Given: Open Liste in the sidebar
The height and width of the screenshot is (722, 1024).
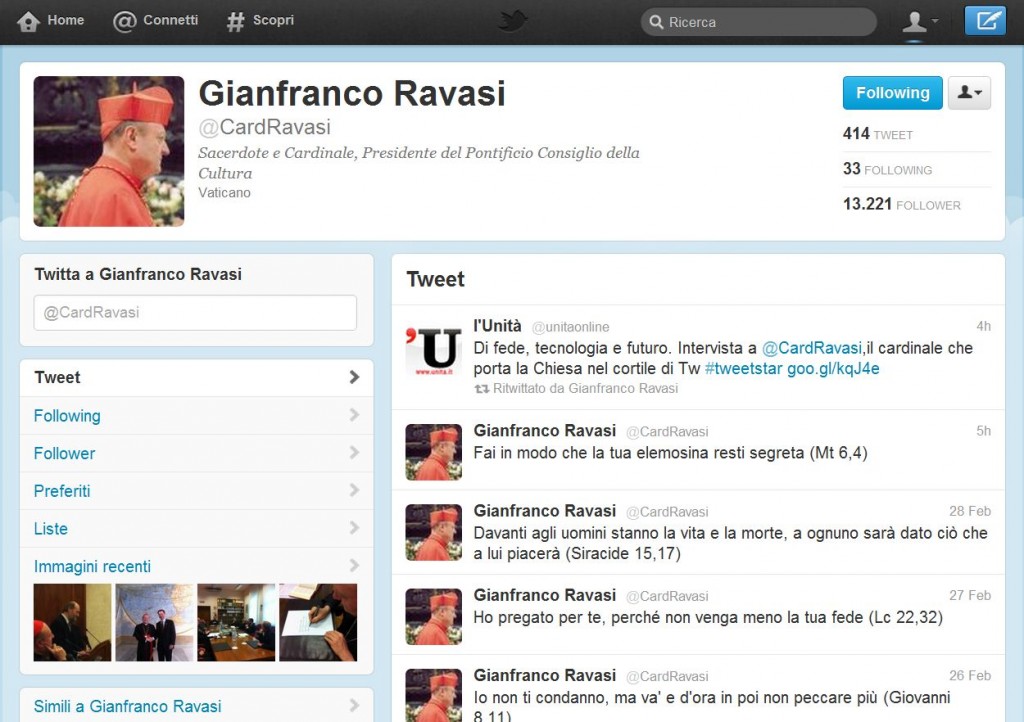Looking at the screenshot, I should pyautogui.click(x=197, y=528).
